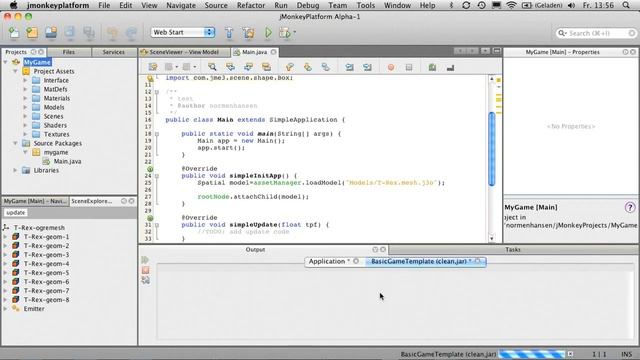Viewport: 640px width, 360px height.
Task: Expand the Emitter node
Action: coord(5,309)
